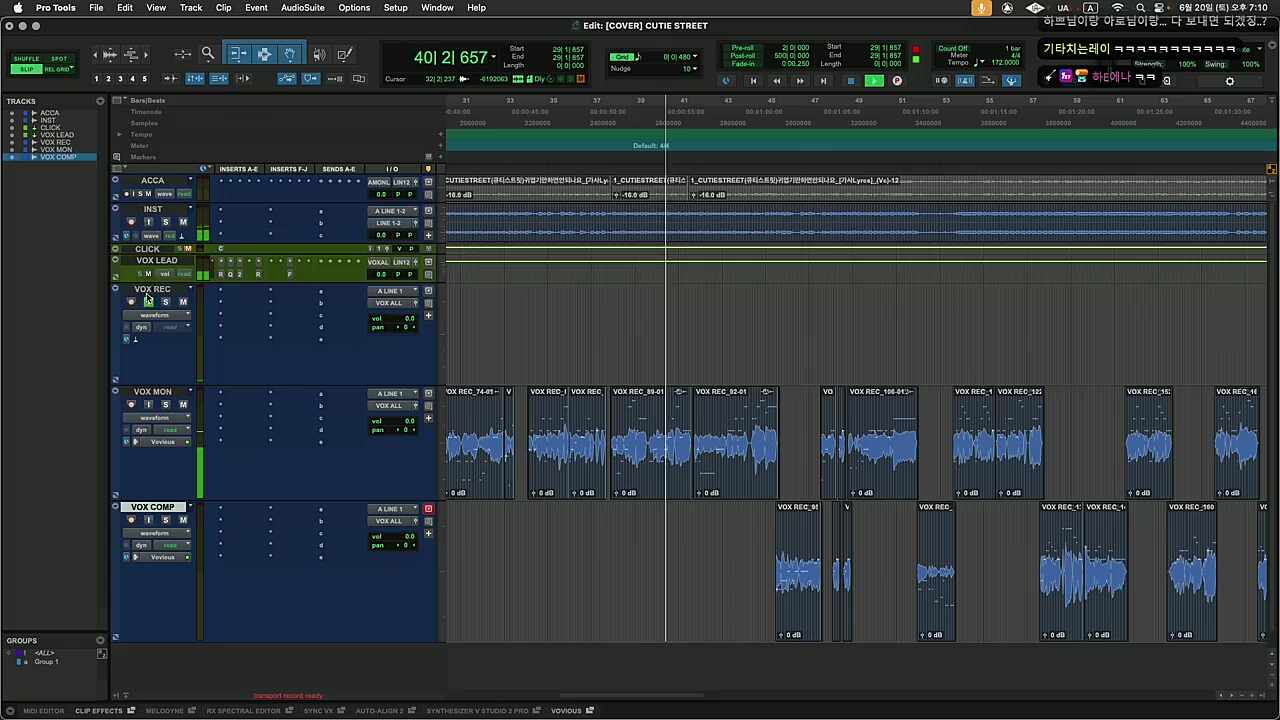Open the MELODYNE tab
This screenshot has height=720, width=1280.
165,711
